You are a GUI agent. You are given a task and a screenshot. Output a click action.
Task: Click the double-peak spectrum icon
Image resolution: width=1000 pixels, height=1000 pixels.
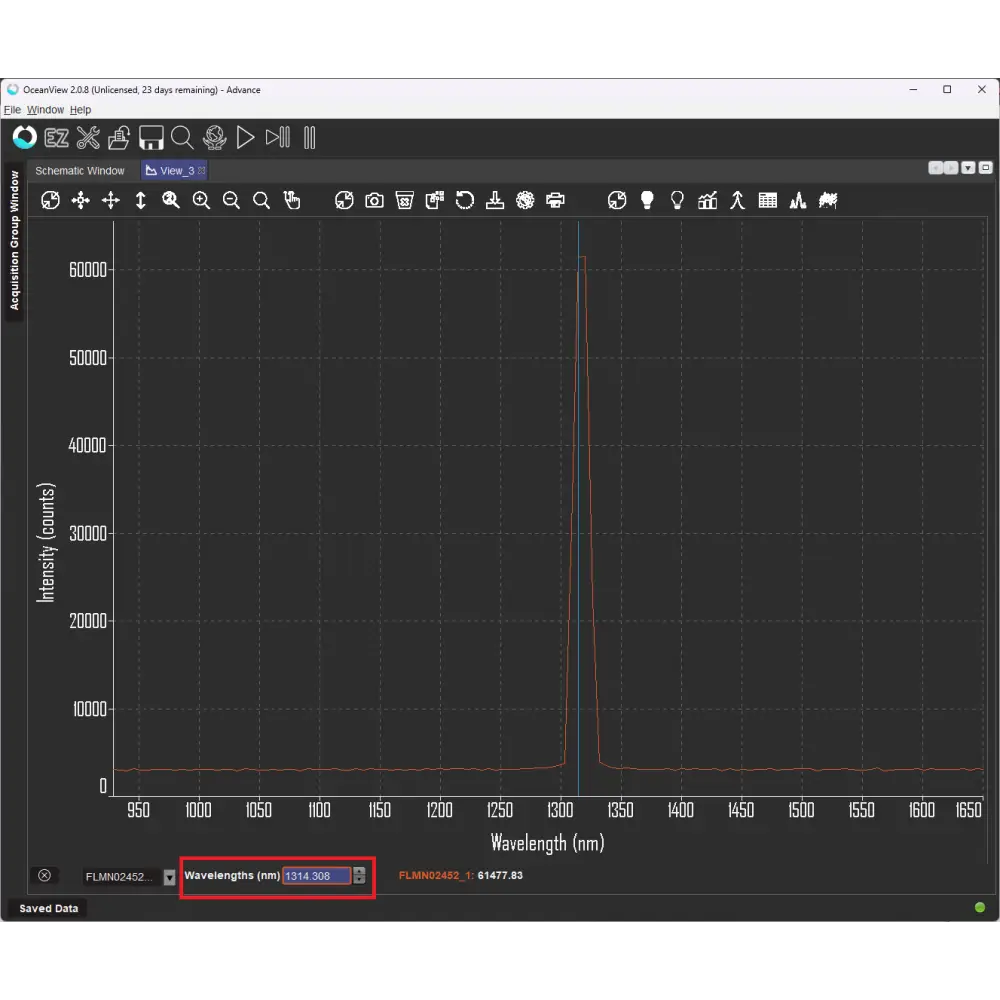[798, 201]
